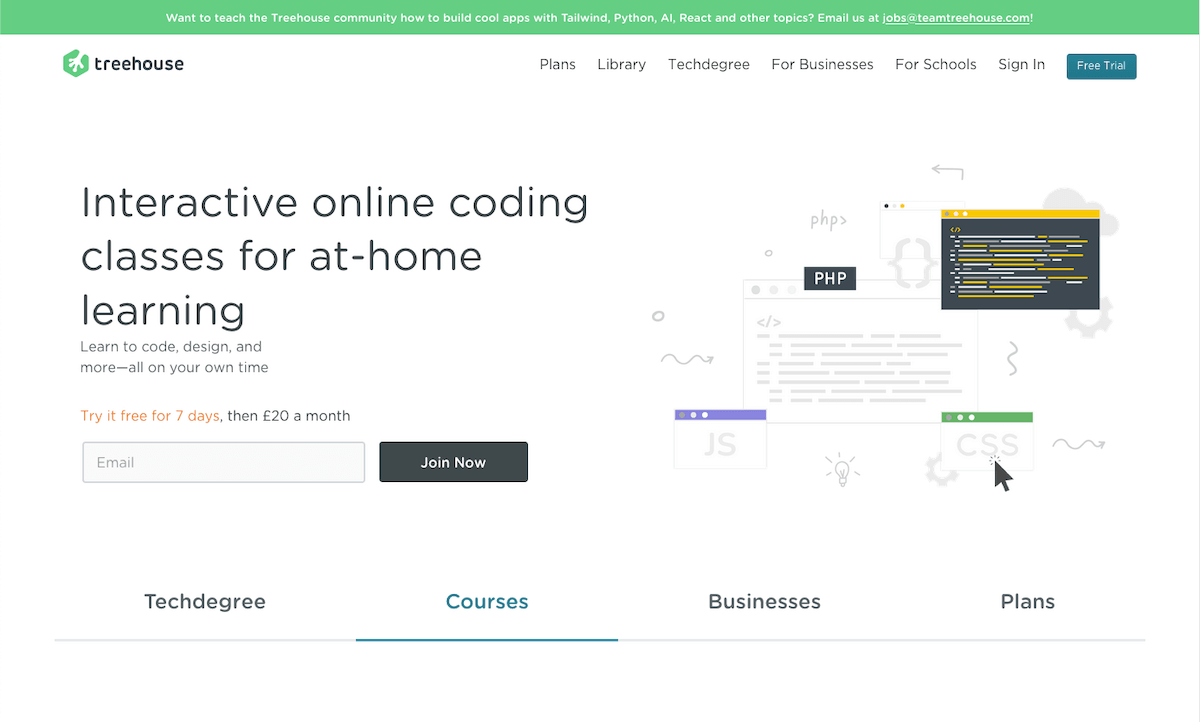Click the 'Interactive online coding classes' heading
This screenshot has height=722, width=1200.
pos(335,256)
